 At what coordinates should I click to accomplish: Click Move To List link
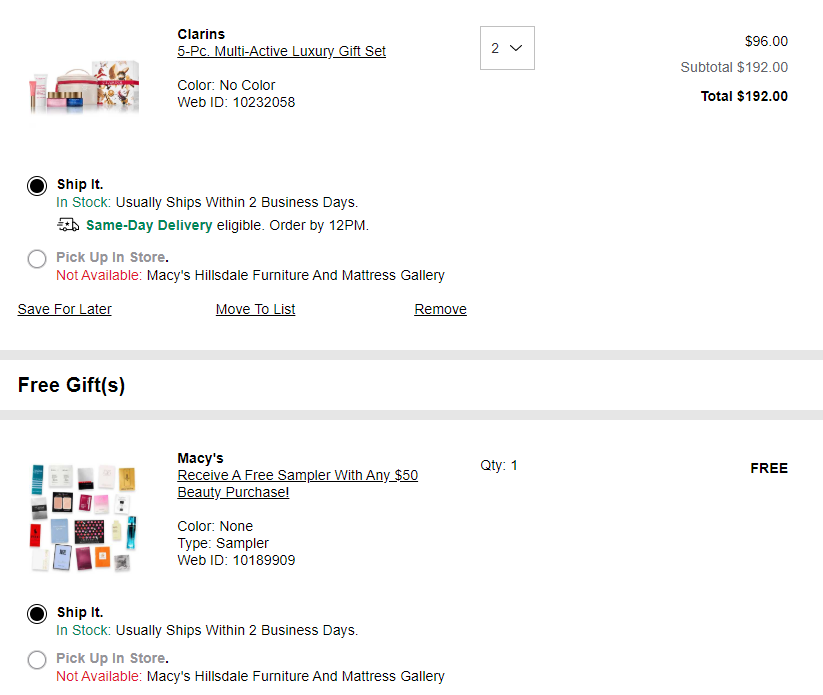[256, 309]
